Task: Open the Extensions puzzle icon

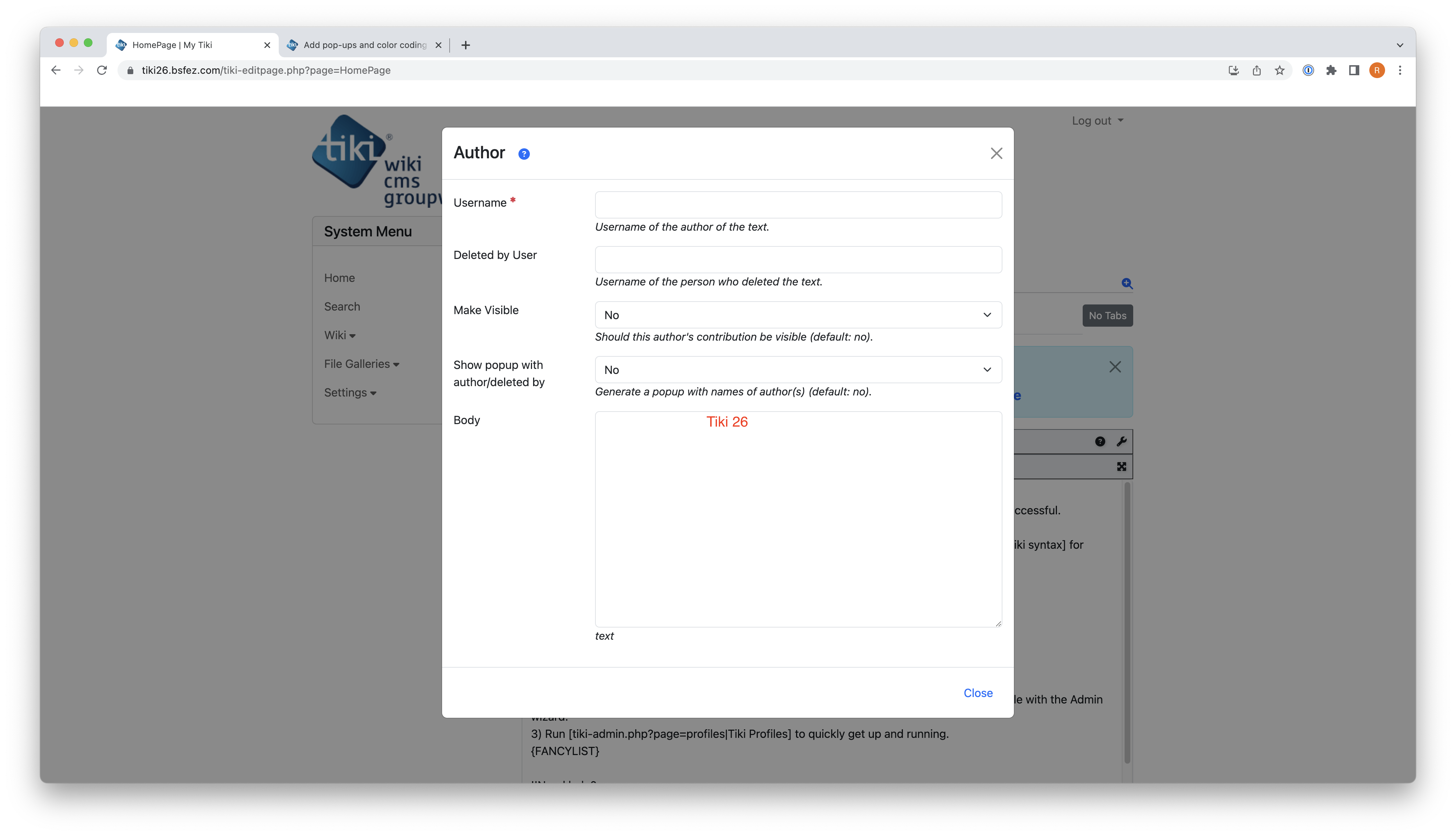Action: tap(1331, 70)
